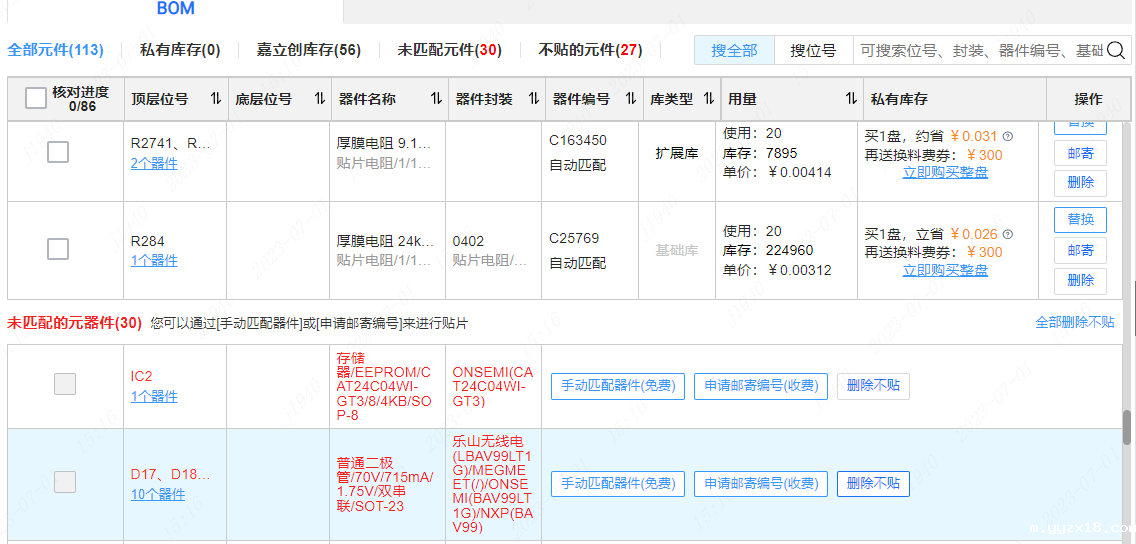The height and width of the screenshot is (544, 1136).
Task: Select the 搜位号 search mode
Action: tap(813, 50)
